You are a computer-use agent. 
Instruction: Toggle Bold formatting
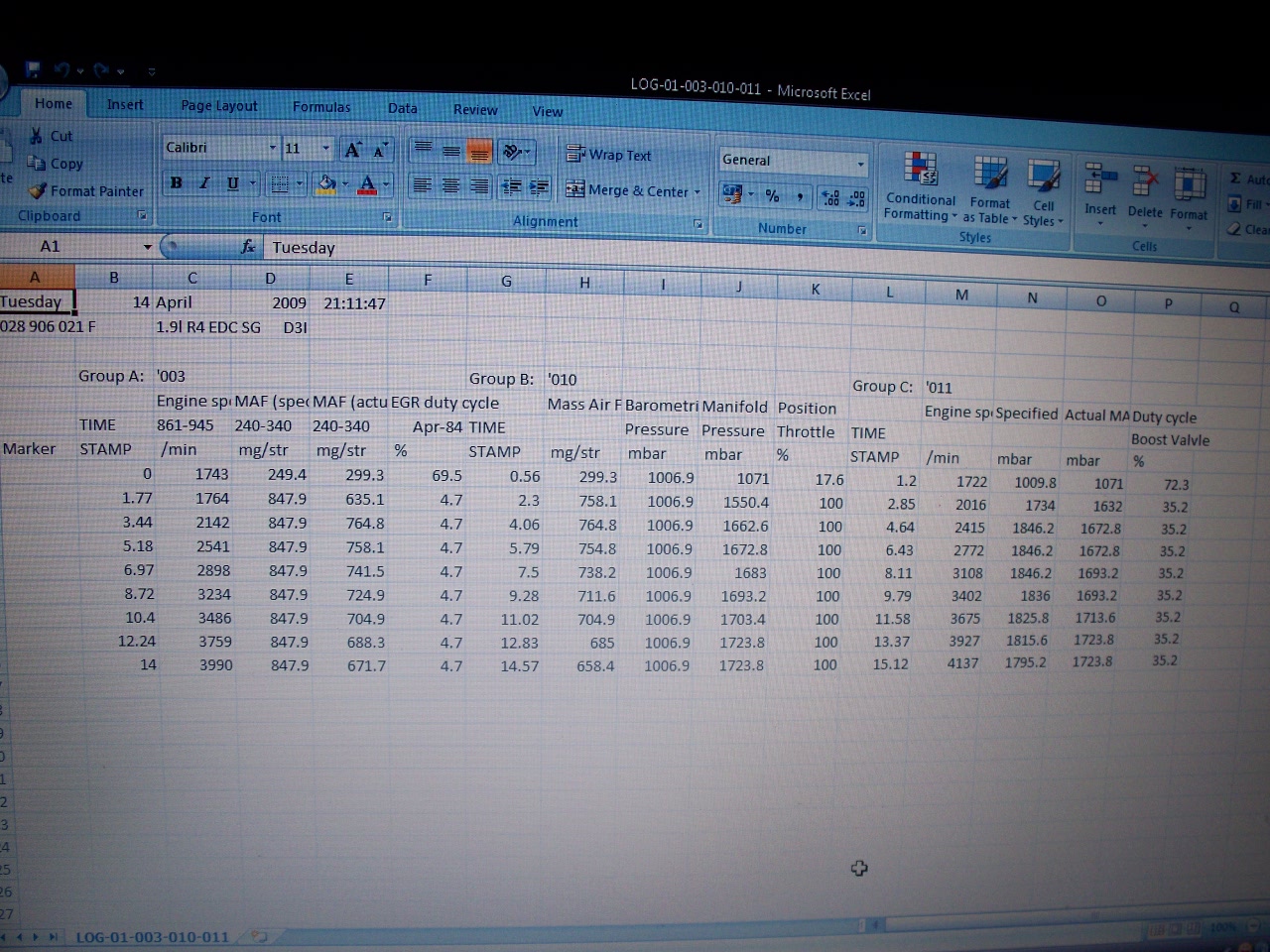pos(176,182)
